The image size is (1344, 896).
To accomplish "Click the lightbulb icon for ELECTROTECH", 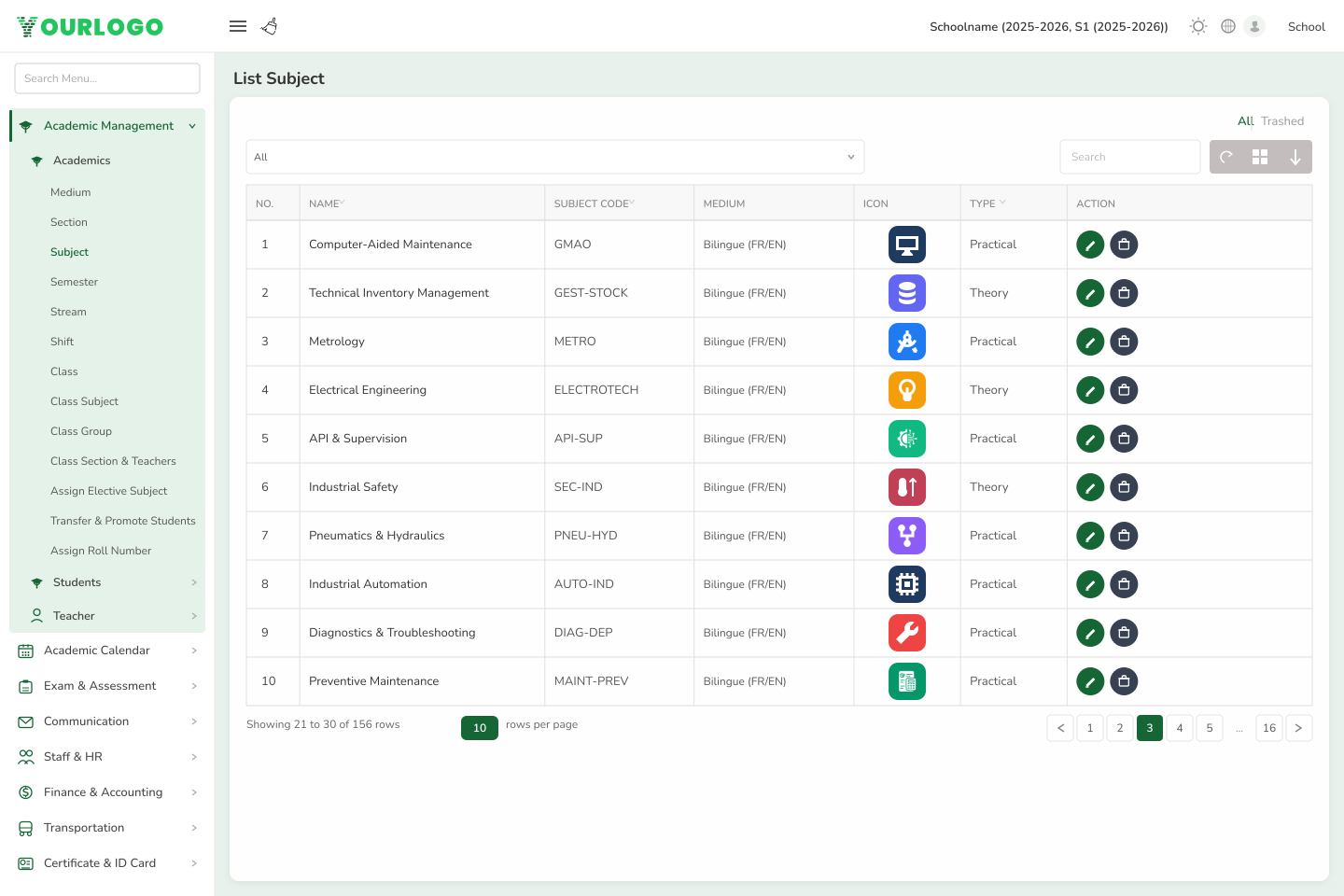I will click(x=907, y=390).
